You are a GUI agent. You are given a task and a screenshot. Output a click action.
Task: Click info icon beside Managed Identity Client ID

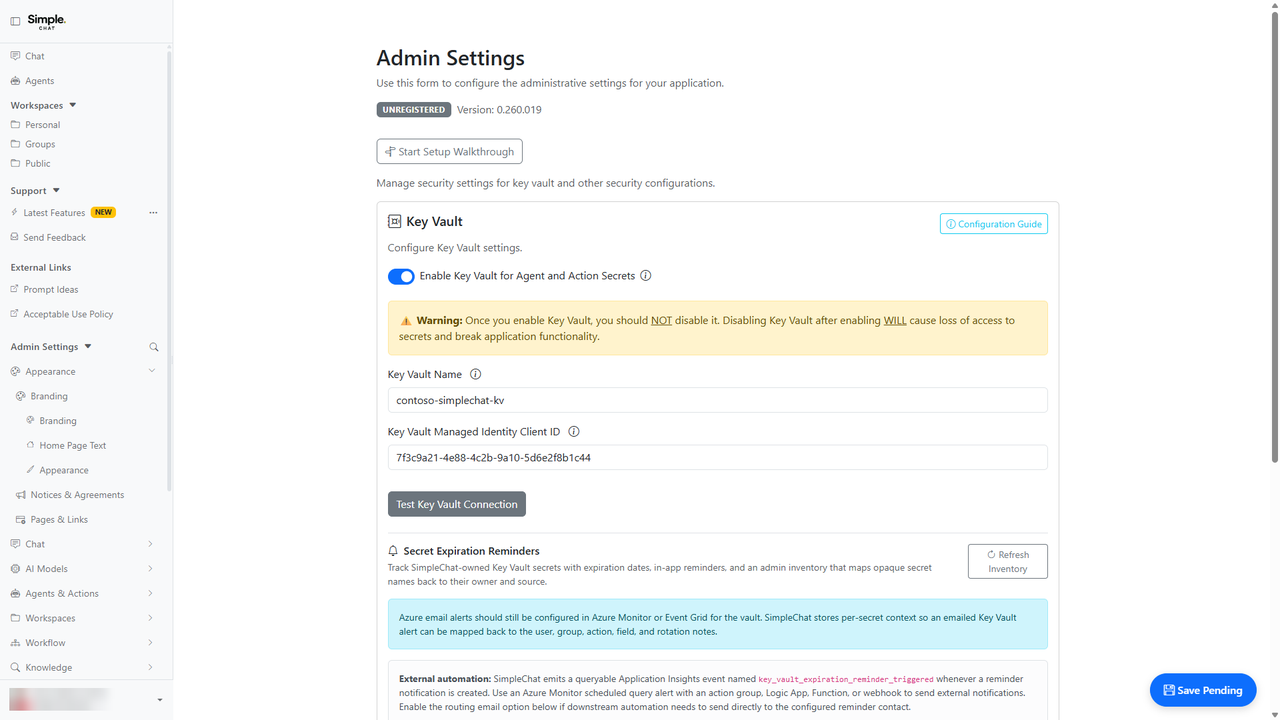pos(574,432)
